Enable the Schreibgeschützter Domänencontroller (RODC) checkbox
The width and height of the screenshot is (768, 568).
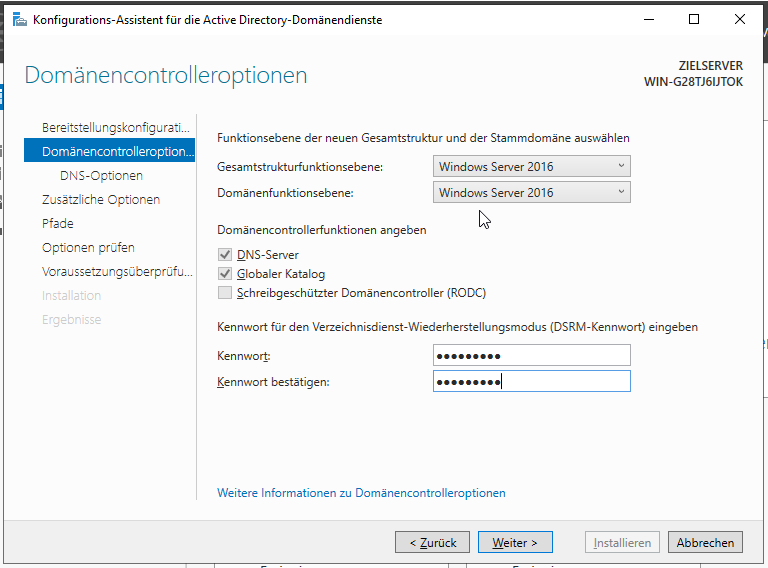click(x=224, y=293)
